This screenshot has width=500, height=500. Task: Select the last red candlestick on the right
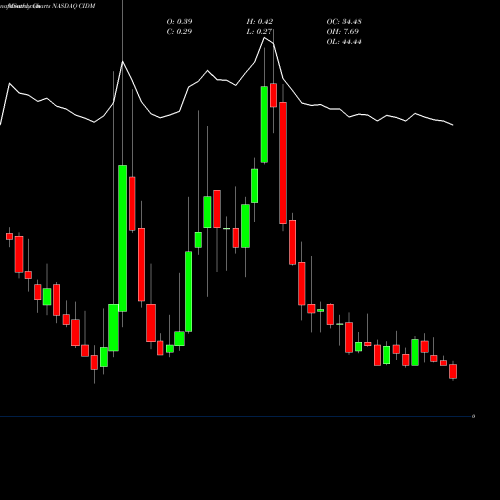pyautogui.click(x=453, y=371)
